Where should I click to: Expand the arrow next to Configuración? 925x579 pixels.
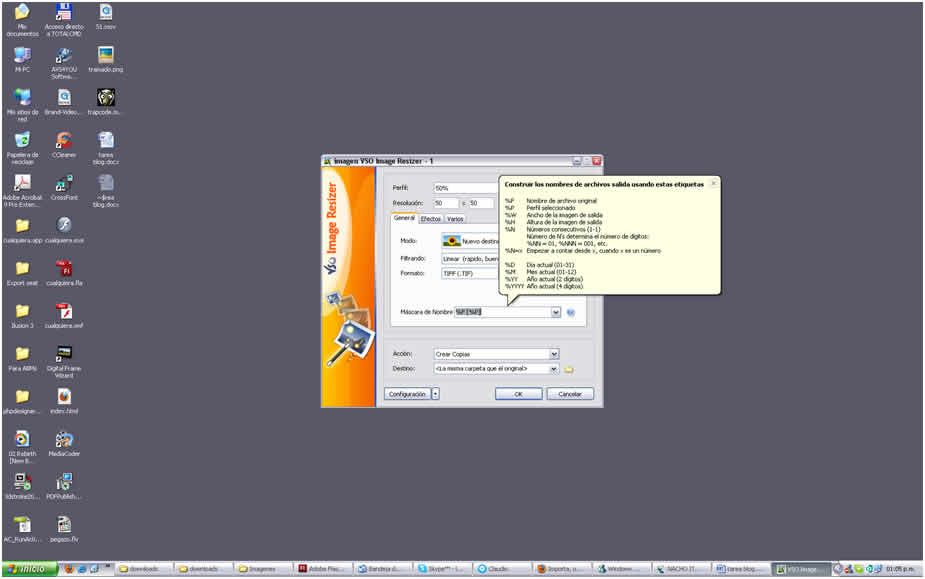[x=435, y=394]
